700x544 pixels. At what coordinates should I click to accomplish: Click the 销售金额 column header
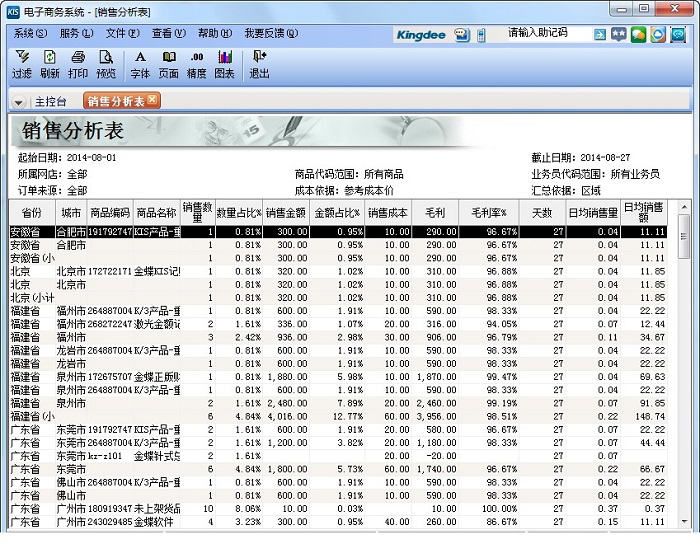coord(286,212)
